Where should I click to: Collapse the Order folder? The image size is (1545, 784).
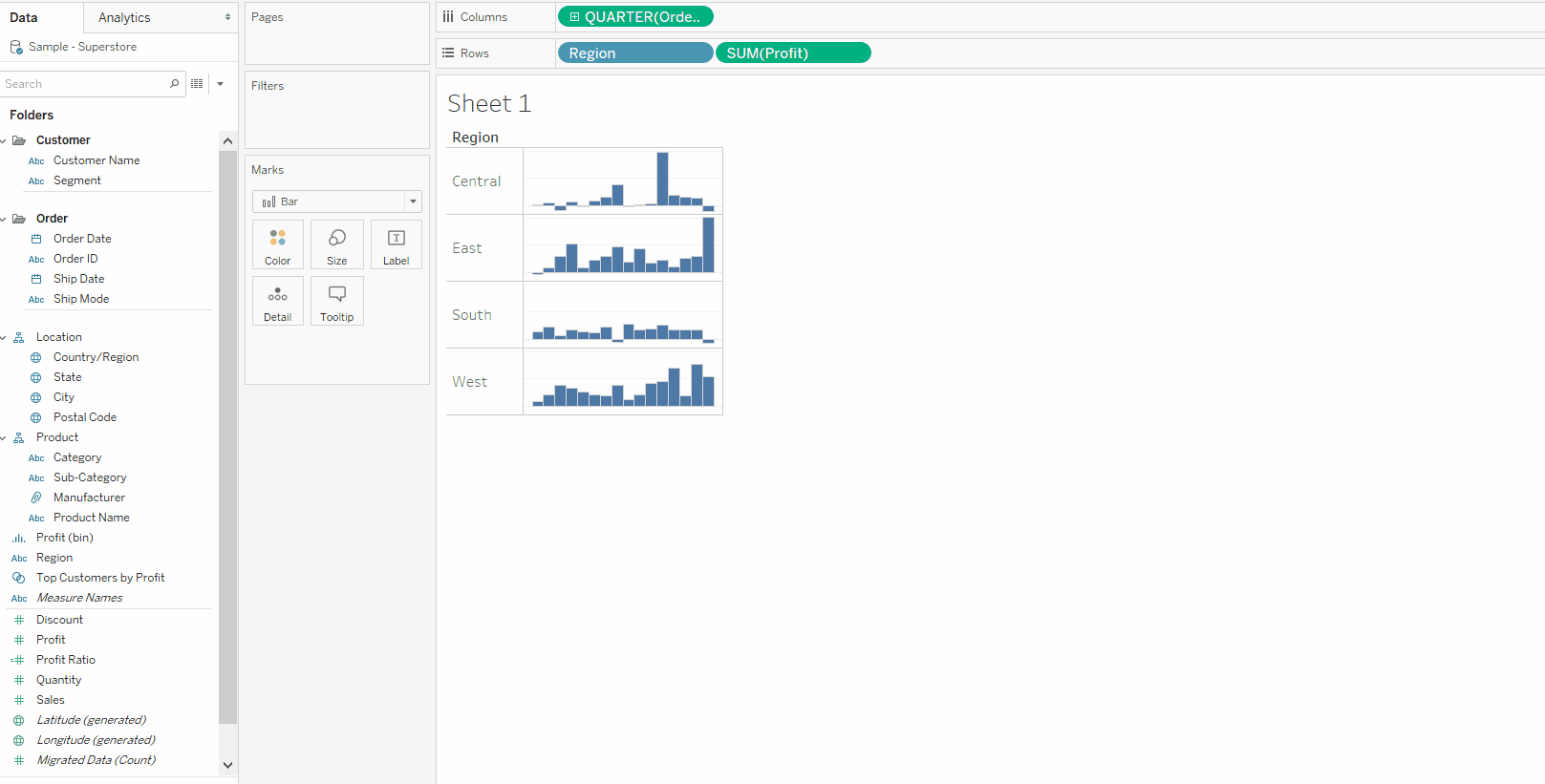(x=4, y=219)
